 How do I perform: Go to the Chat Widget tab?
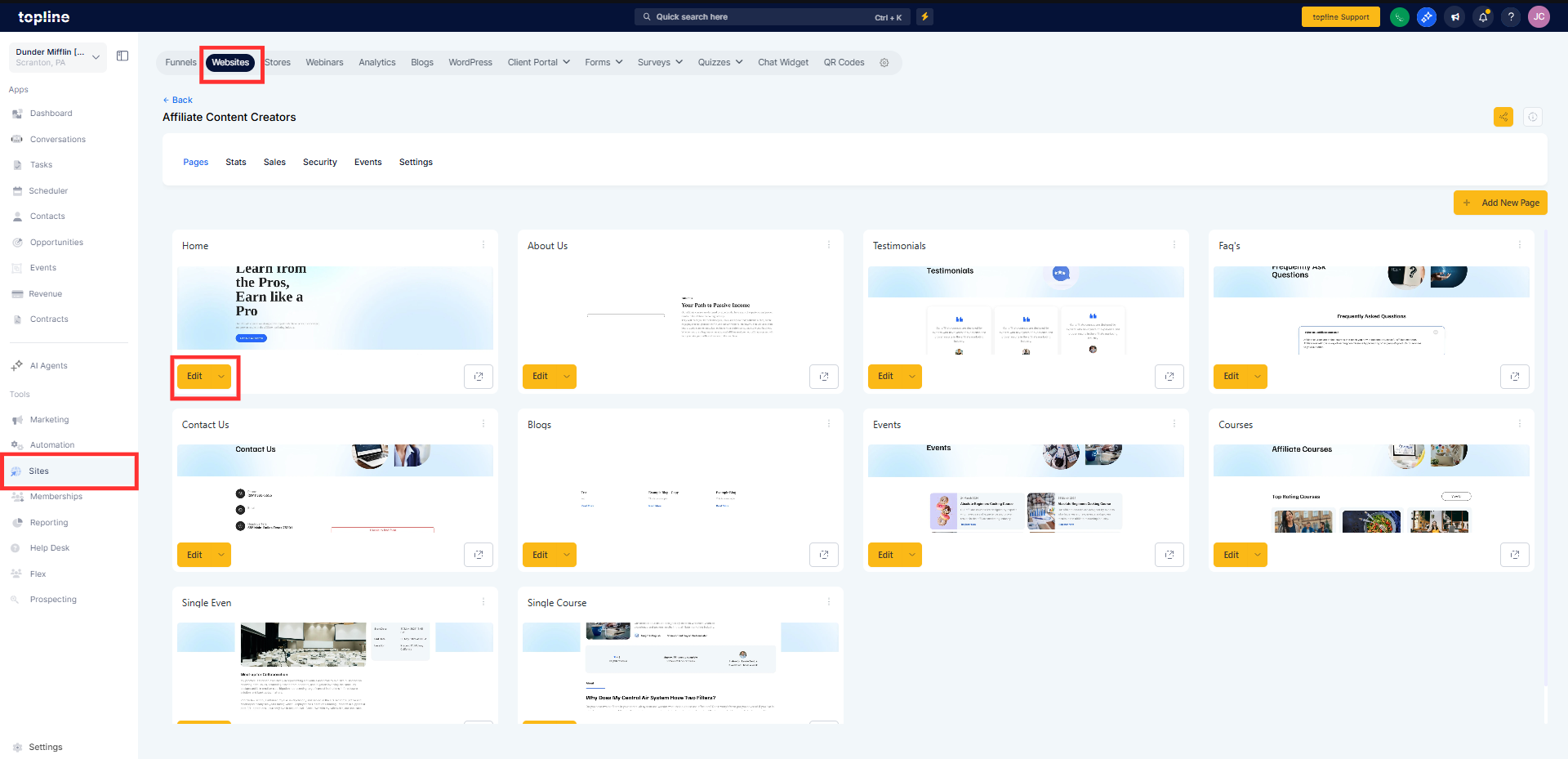783,63
